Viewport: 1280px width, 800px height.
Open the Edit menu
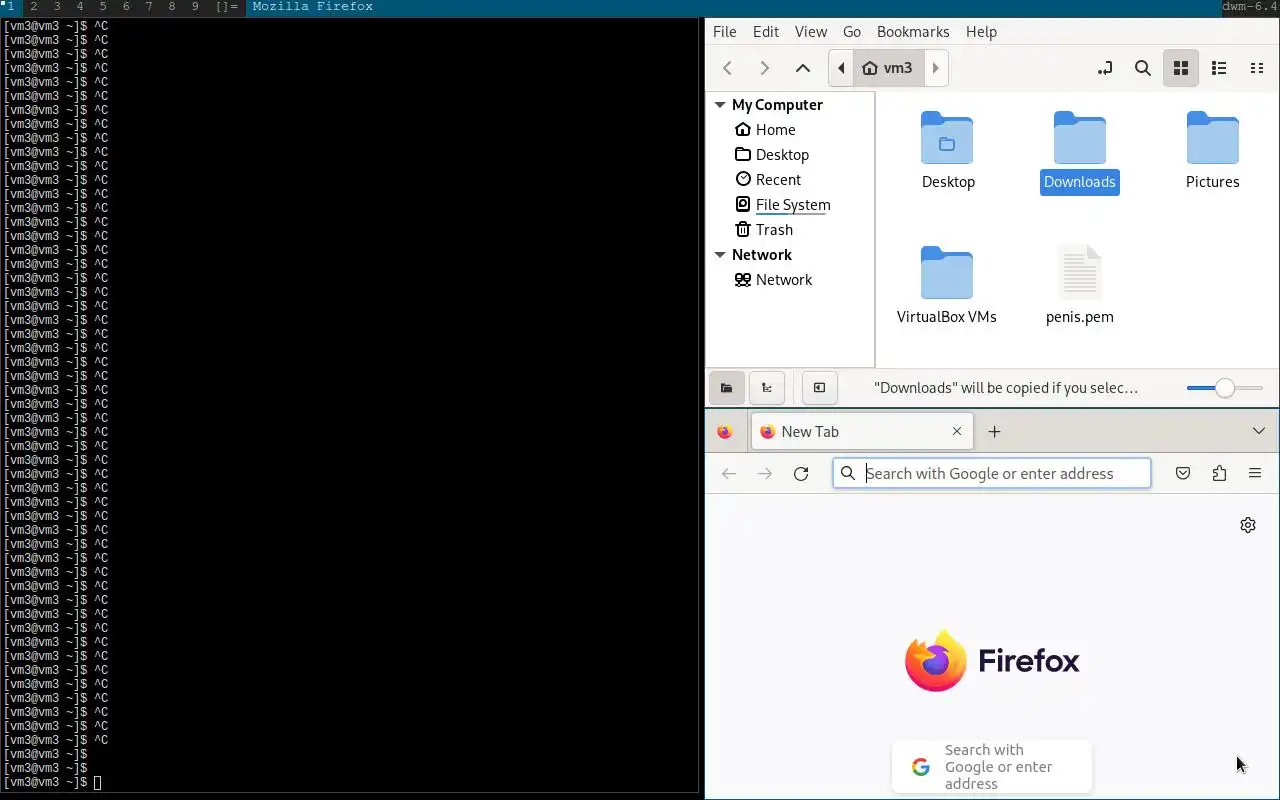point(766,31)
